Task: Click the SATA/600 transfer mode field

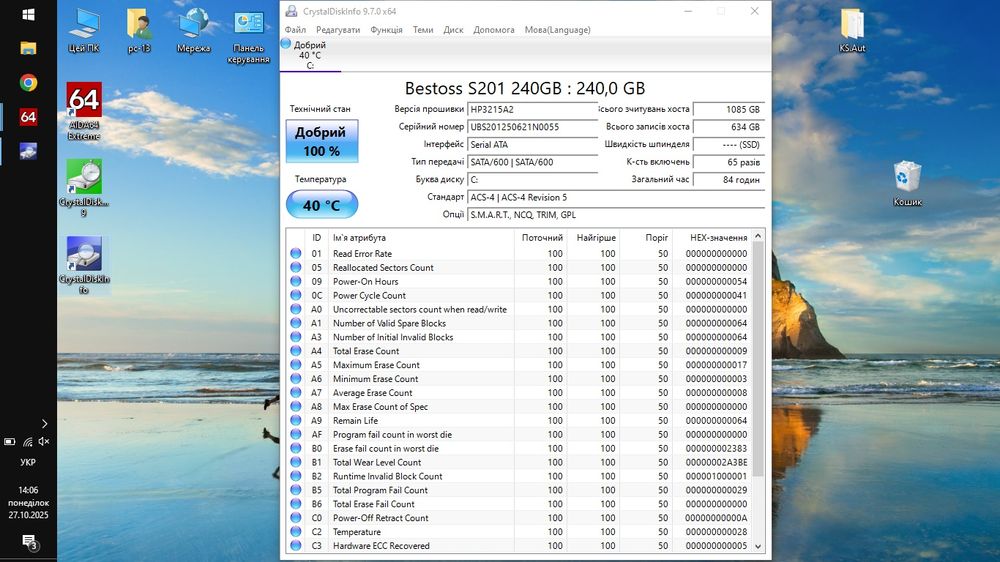Action: click(533, 162)
